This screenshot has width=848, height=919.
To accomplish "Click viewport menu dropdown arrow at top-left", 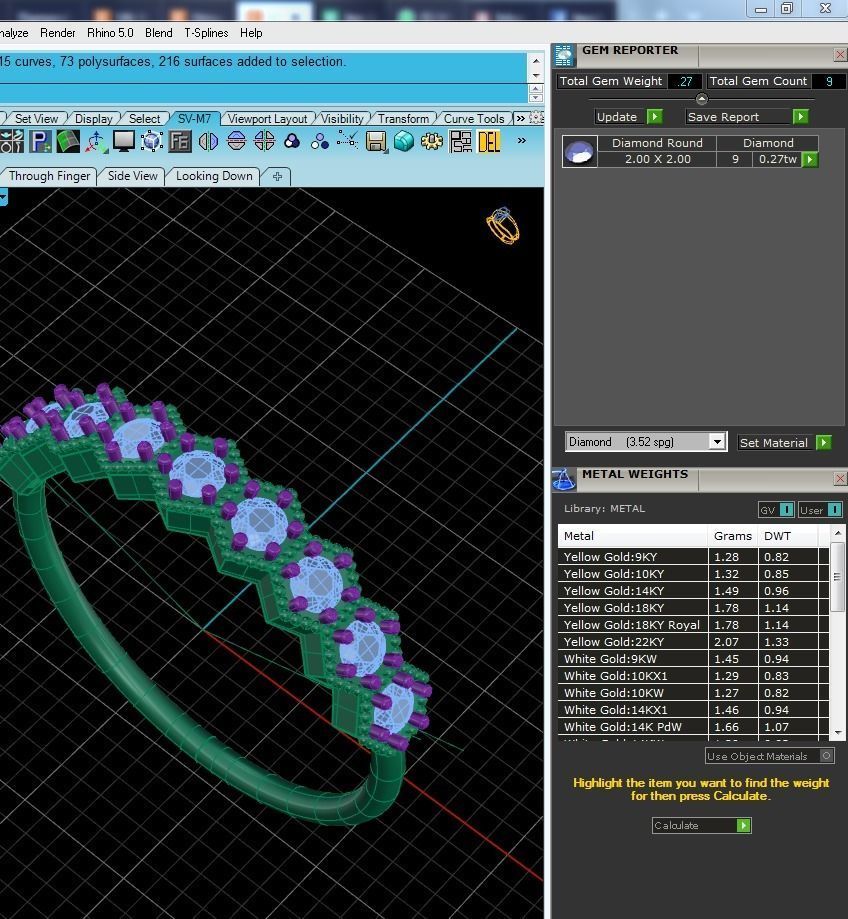I will [x=3, y=198].
